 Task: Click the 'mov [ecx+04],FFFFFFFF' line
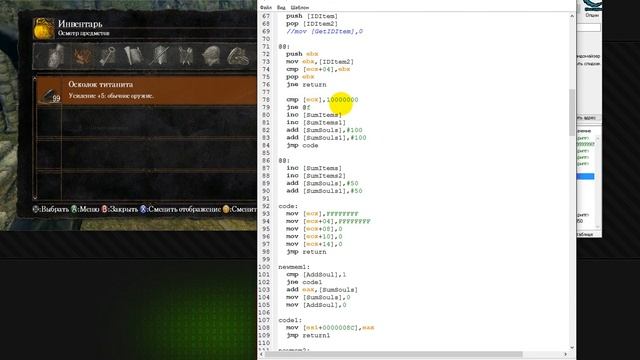point(328,221)
